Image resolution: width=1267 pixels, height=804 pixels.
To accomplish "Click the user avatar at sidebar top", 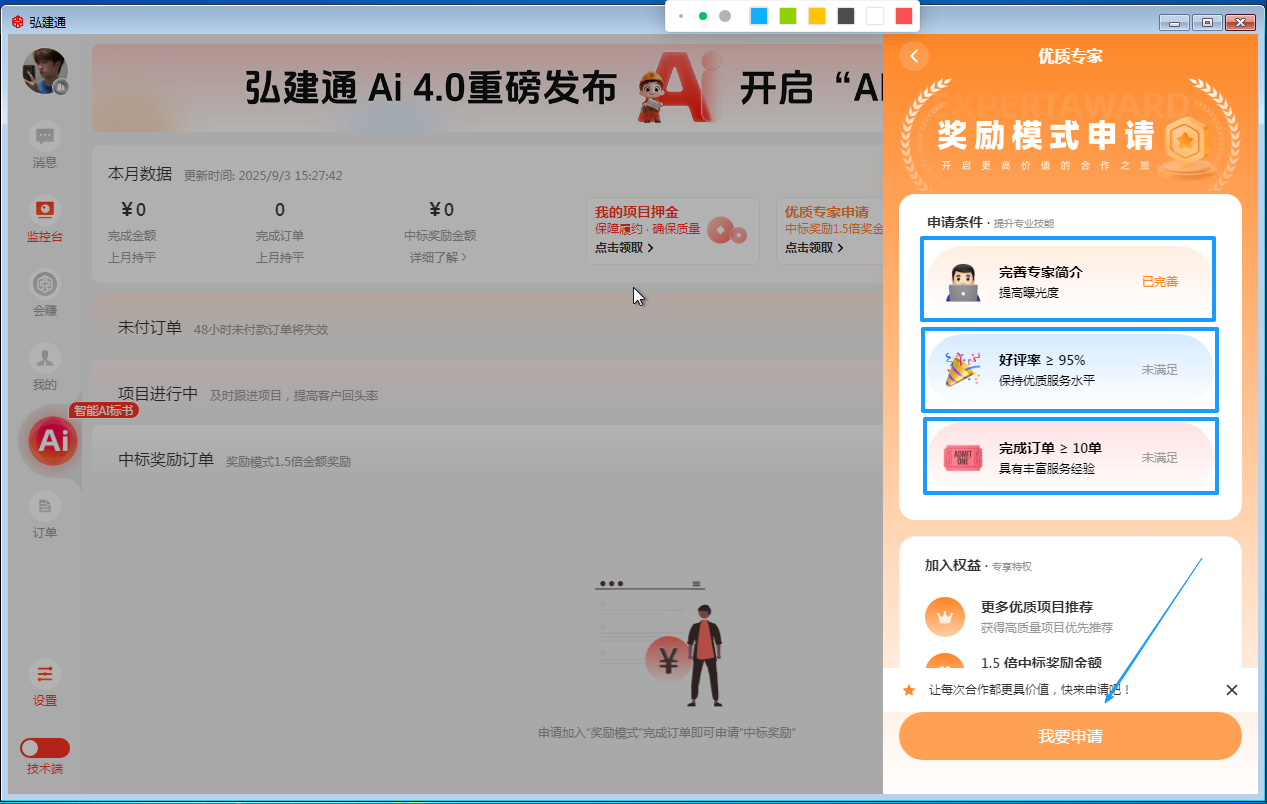I will pyautogui.click(x=44, y=71).
